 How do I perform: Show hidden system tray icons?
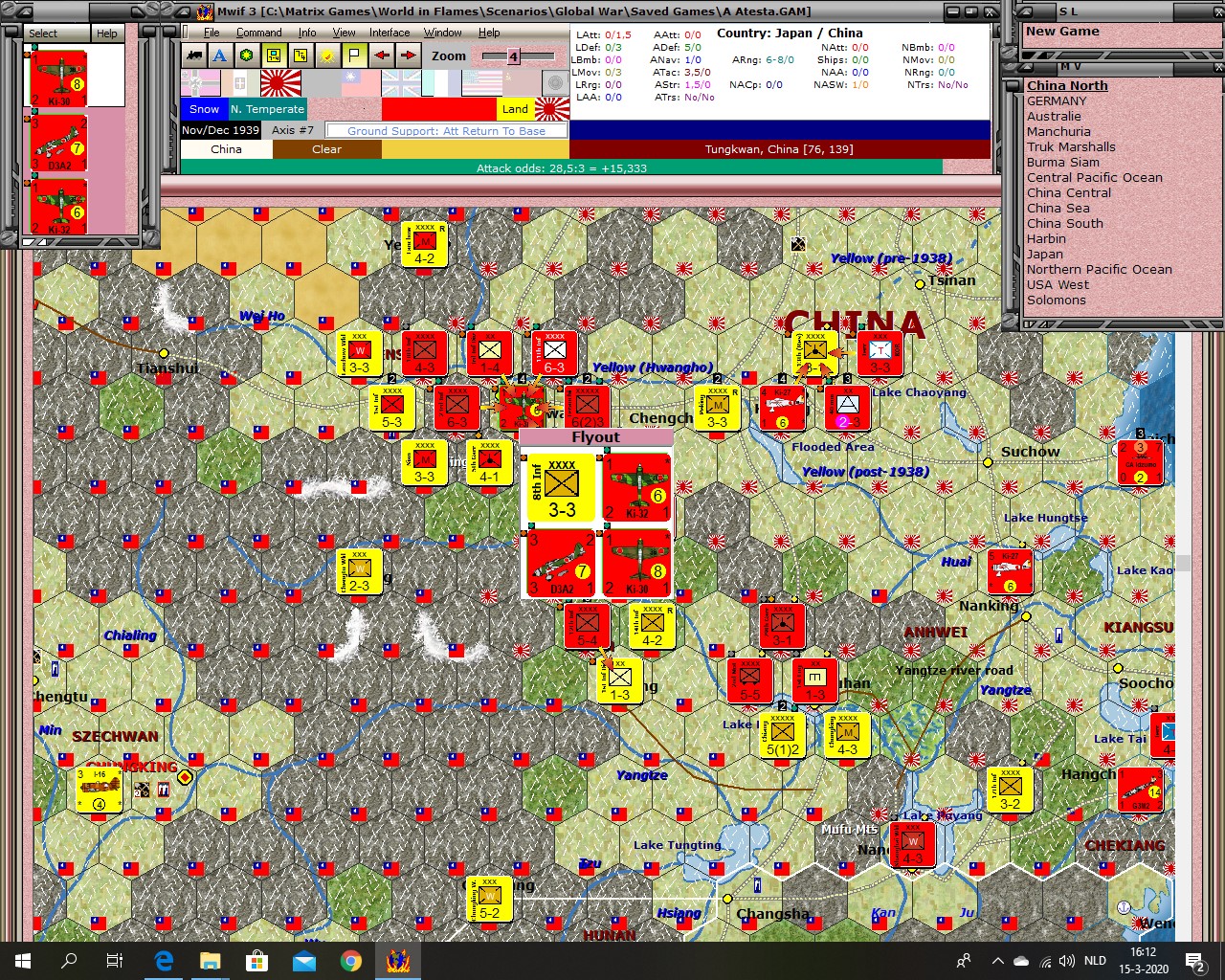click(x=998, y=961)
